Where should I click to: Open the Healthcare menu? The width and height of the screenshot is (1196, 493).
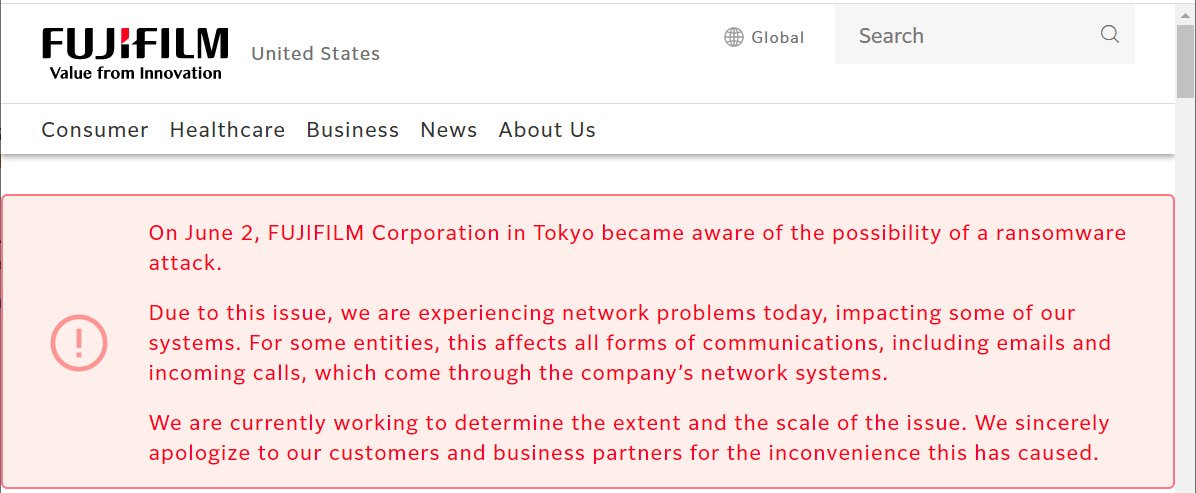pos(227,130)
